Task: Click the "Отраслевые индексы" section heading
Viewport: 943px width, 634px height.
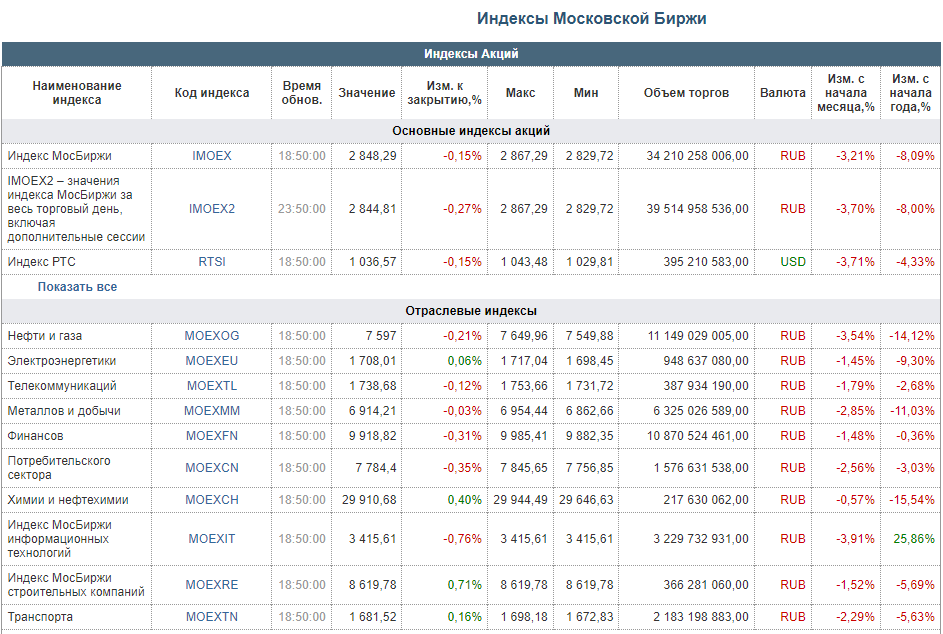Action: (x=471, y=311)
